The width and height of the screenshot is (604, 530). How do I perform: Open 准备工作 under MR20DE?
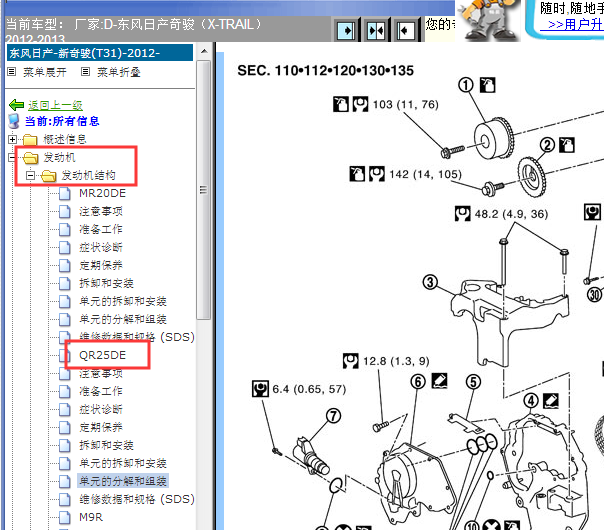(101, 229)
